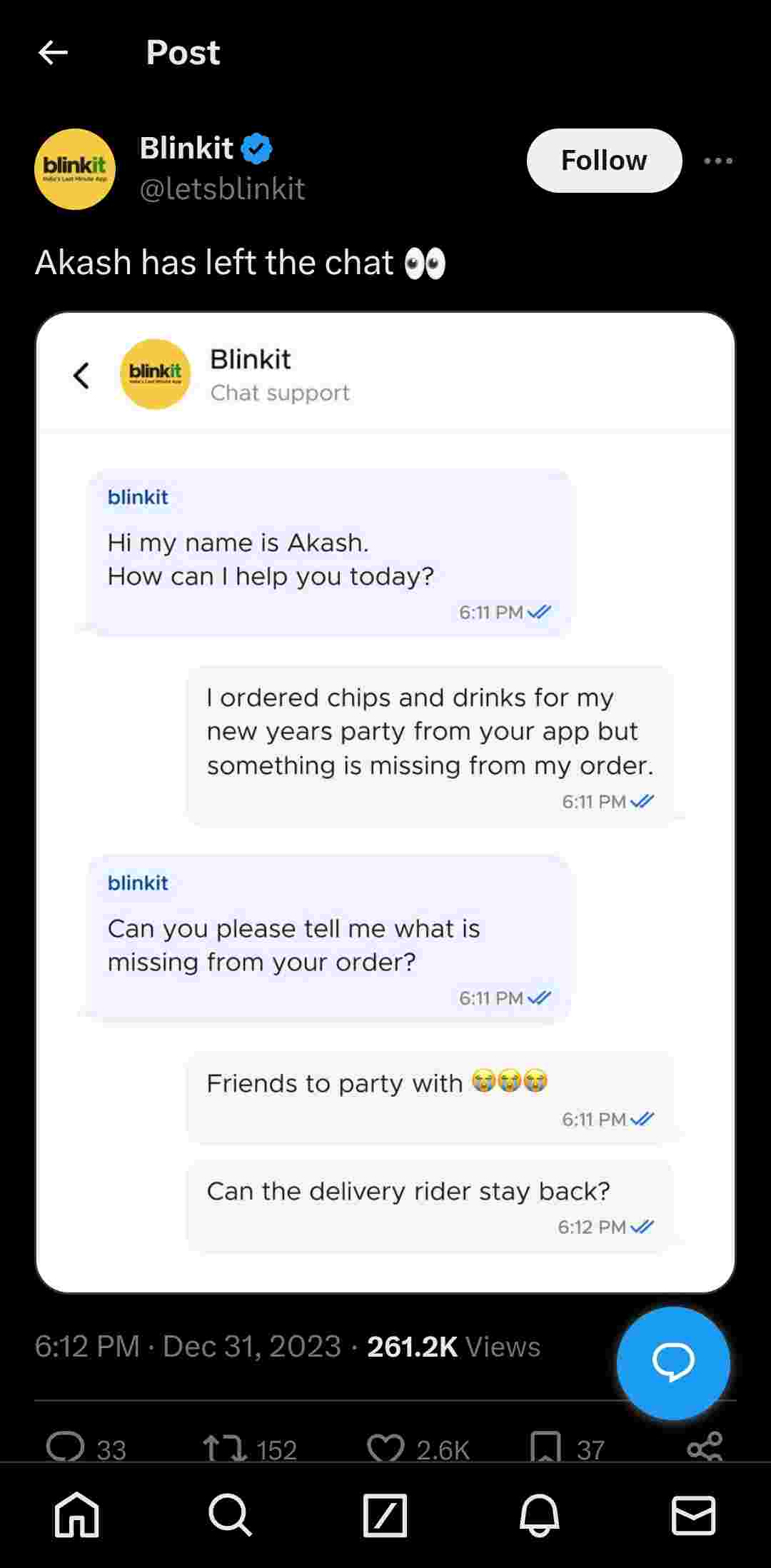Share the post using share icon
Image resolution: width=771 pixels, height=1568 pixels.
coord(705,1448)
